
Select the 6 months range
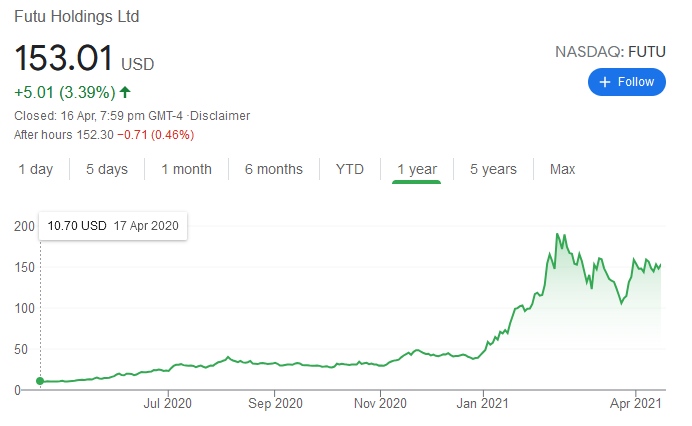[273, 169]
